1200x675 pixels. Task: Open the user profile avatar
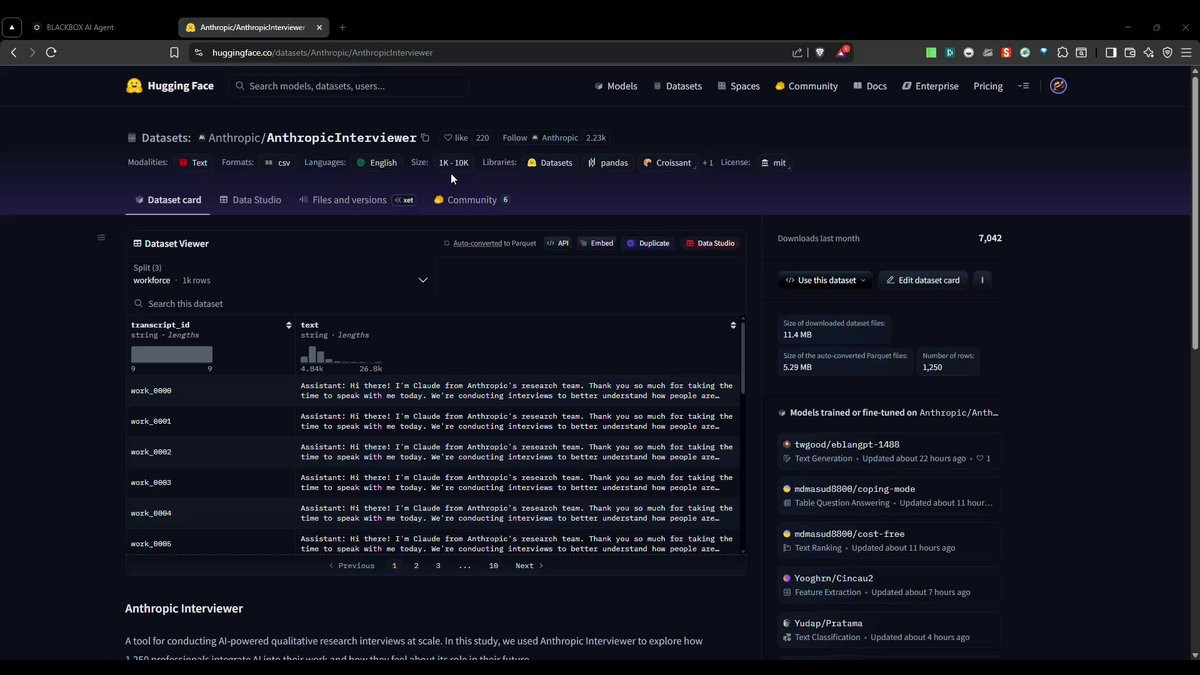coord(1058,86)
